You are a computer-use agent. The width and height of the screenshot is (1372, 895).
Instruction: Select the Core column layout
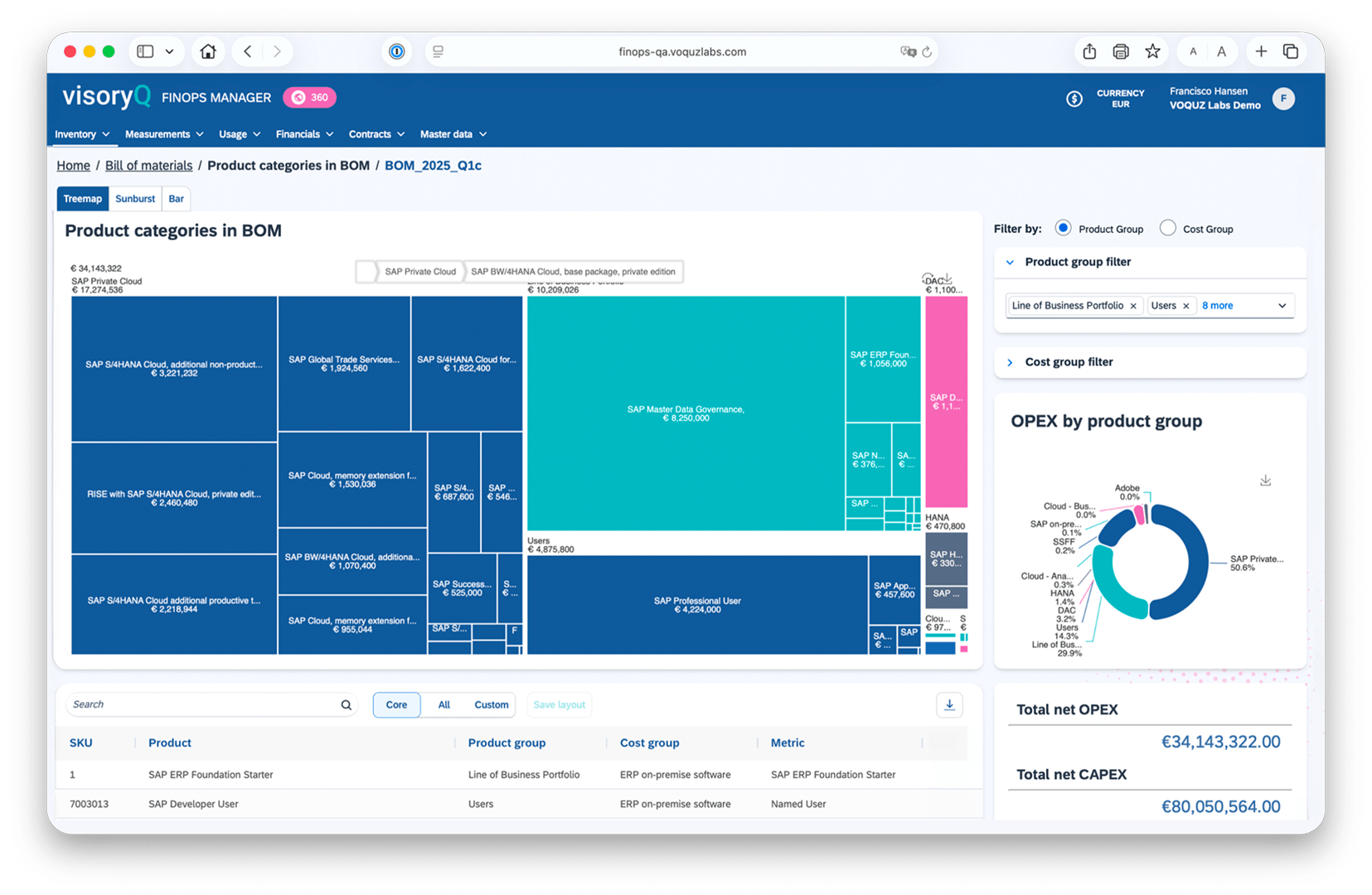tap(396, 705)
